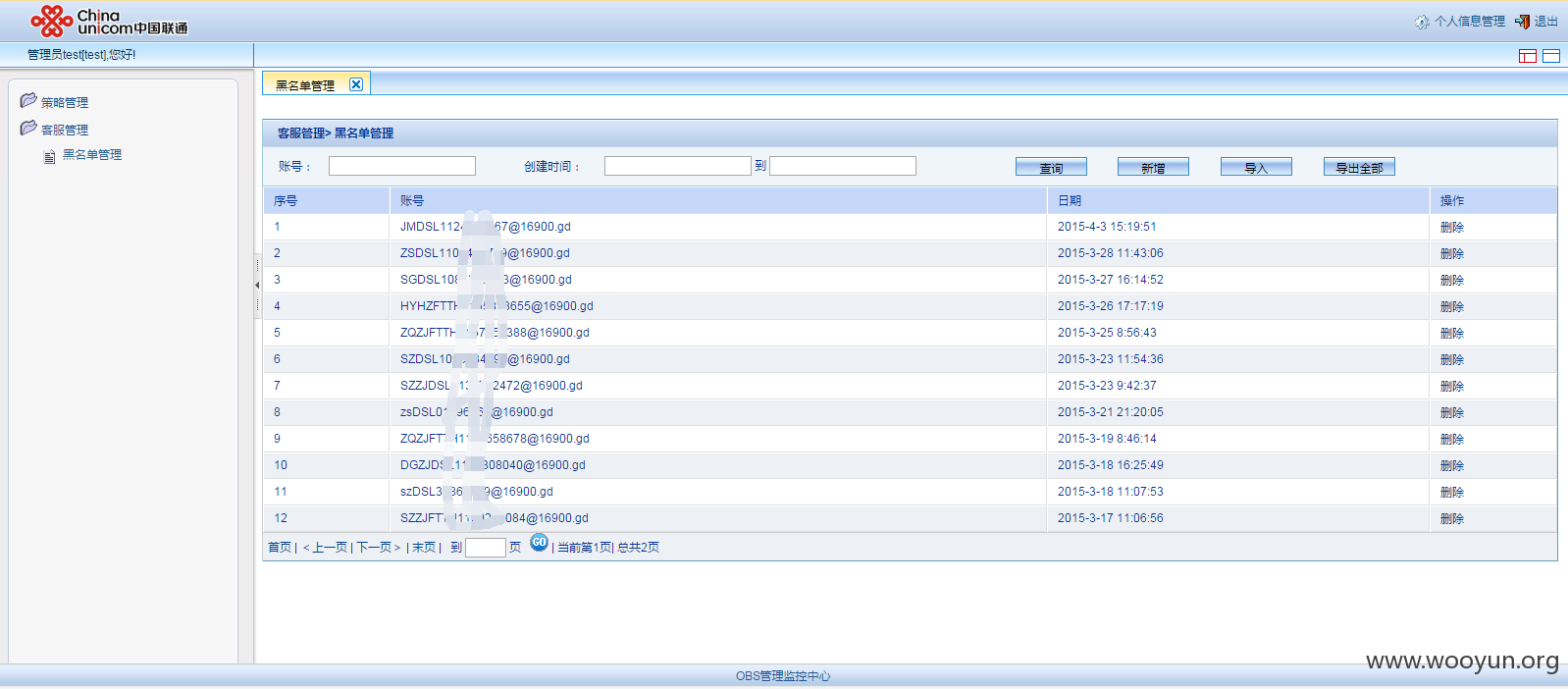Open personal info management gear icon
Screen dimensions: 1568x689
(x=1422, y=22)
